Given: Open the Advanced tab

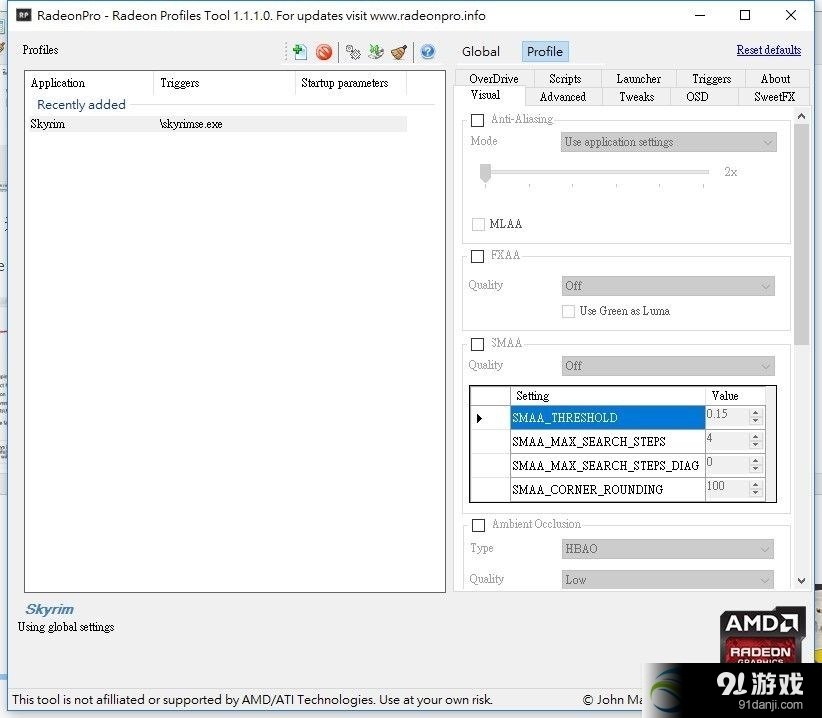Looking at the screenshot, I should [563, 97].
